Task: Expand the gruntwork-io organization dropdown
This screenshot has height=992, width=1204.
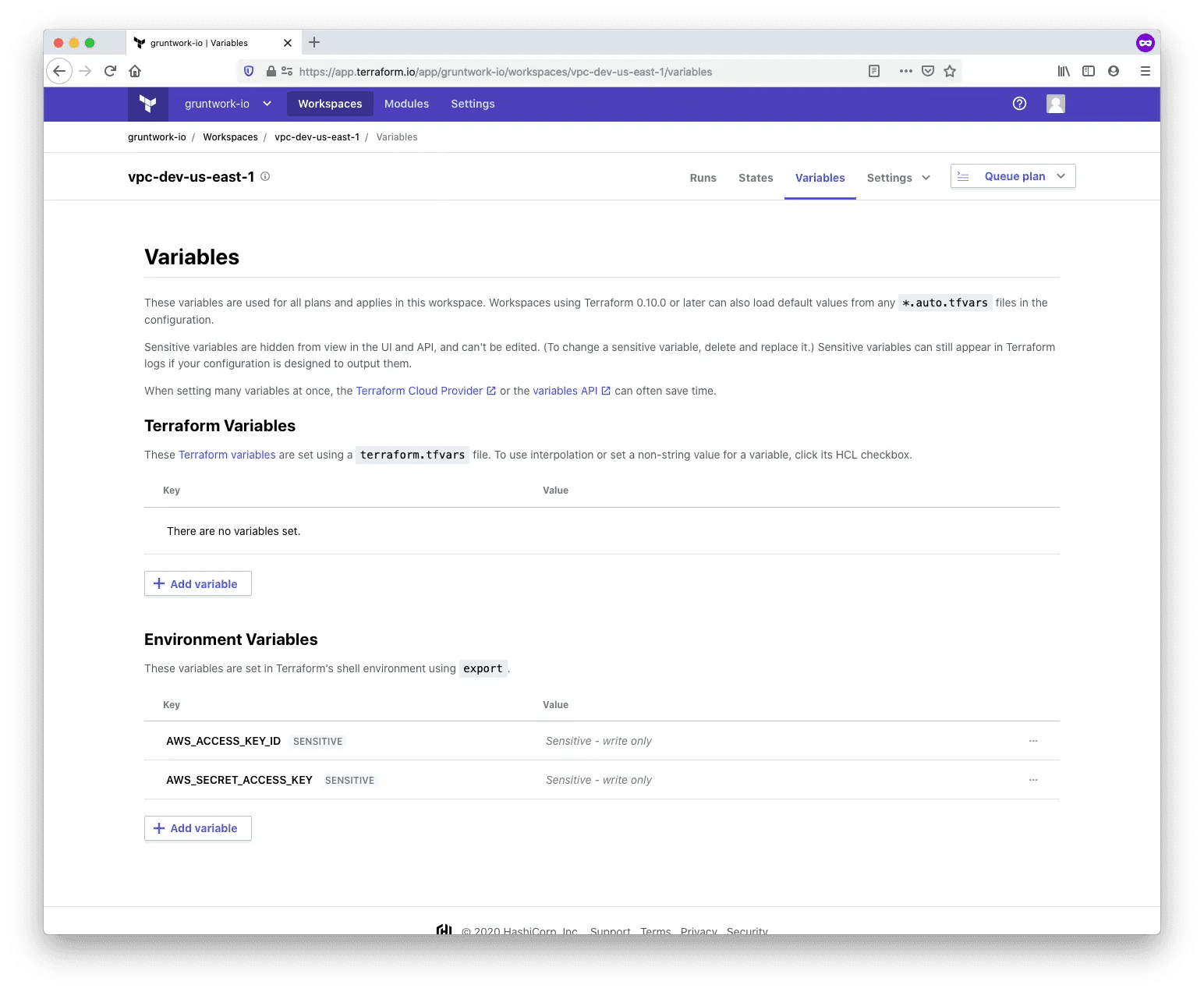Action: coord(227,104)
